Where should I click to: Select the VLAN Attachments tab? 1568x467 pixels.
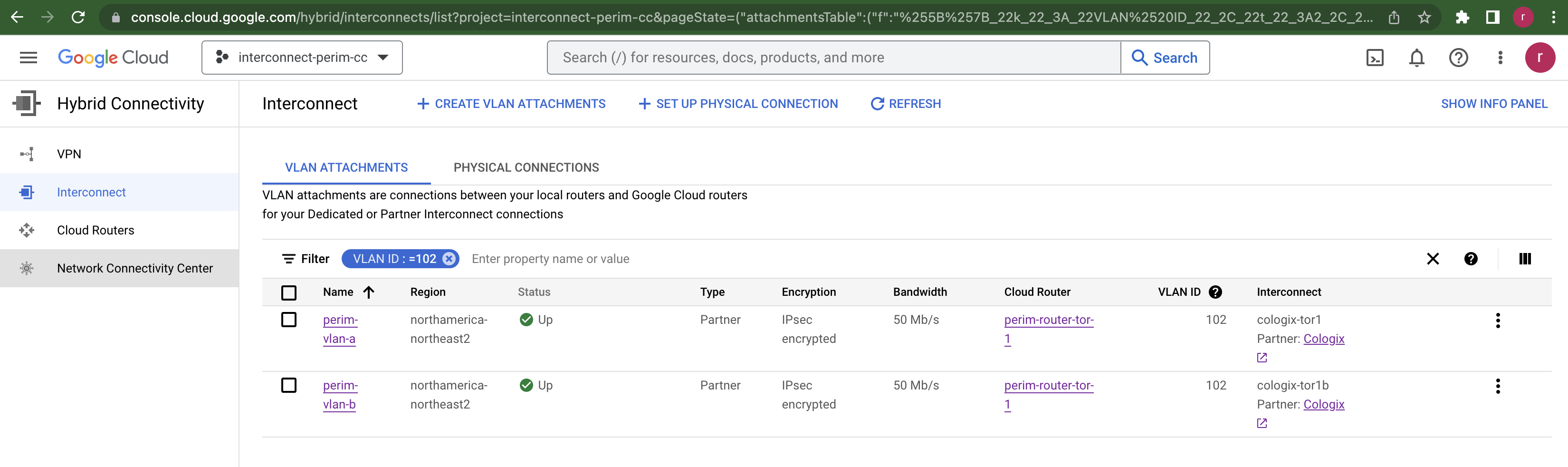(346, 167)
